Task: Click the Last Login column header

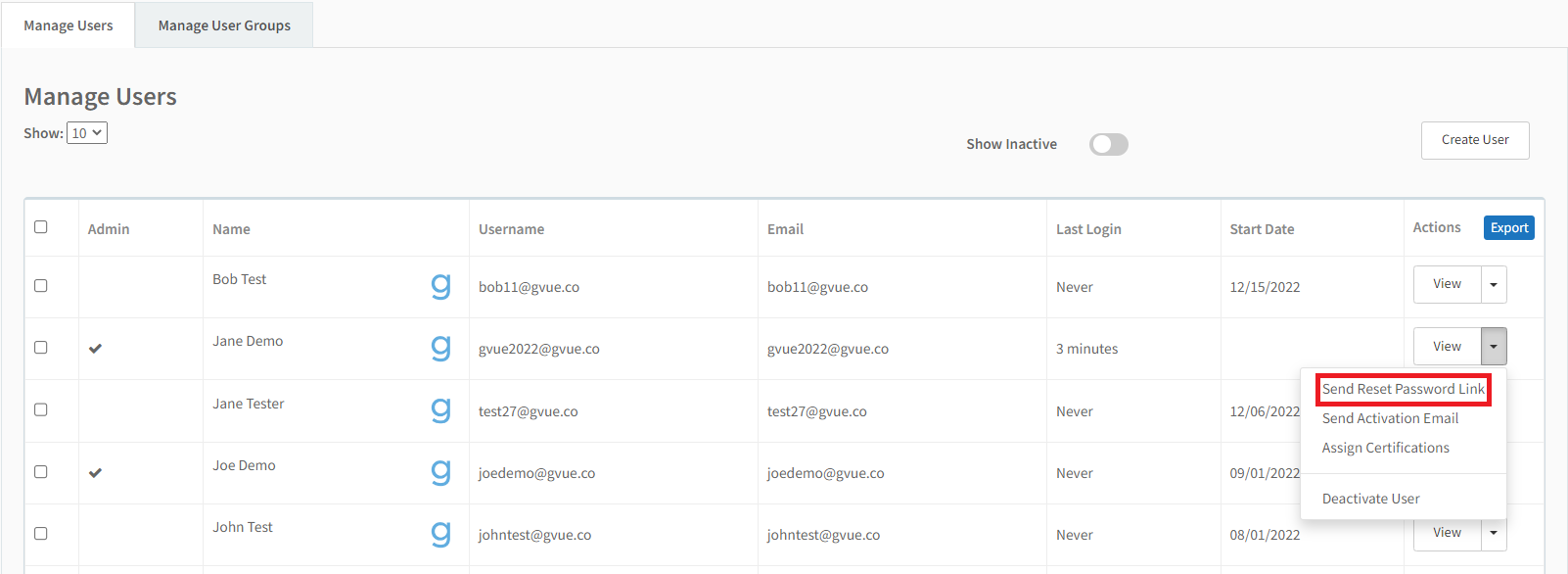Action: (1088, 229)
